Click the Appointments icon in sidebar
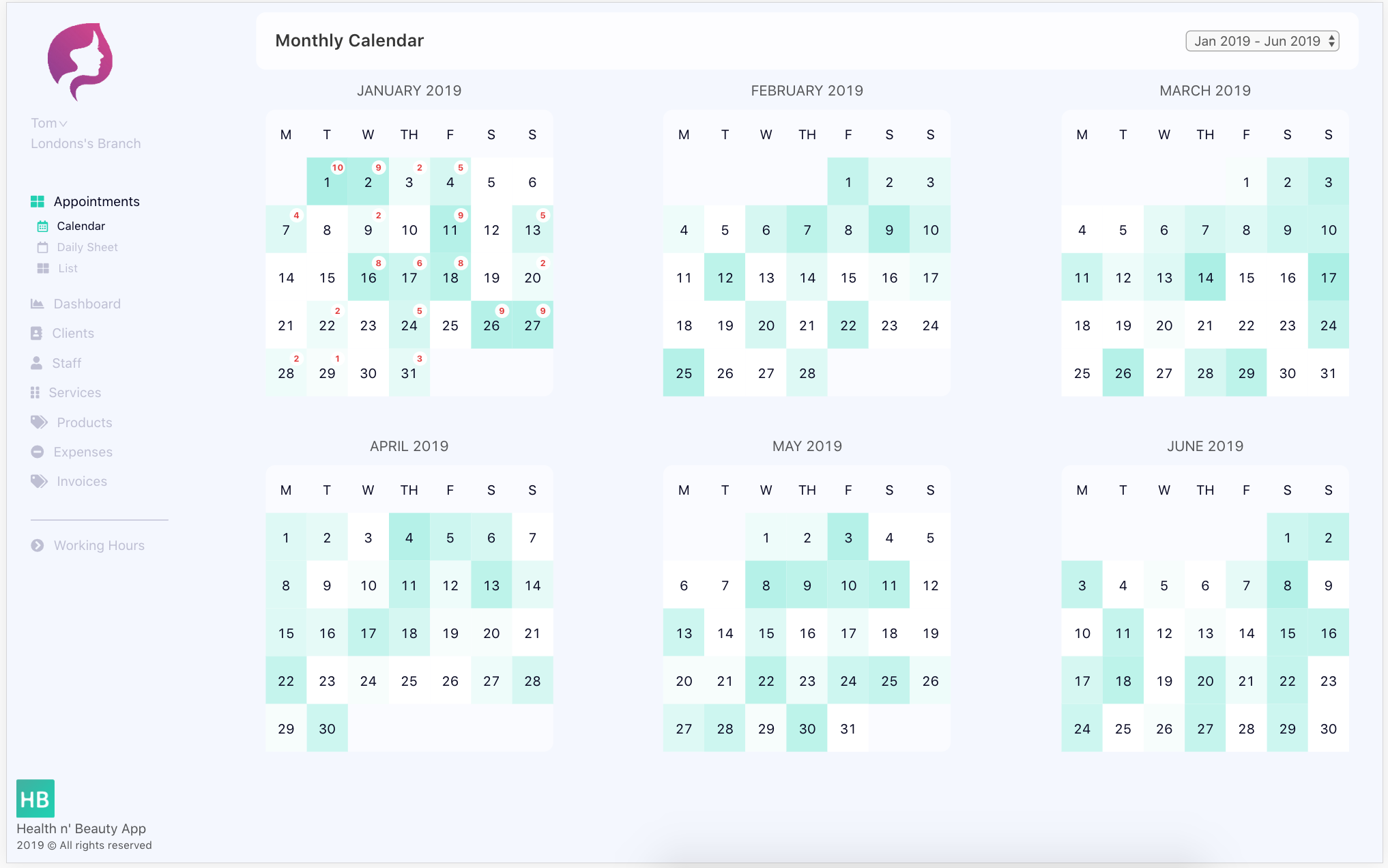The width and height of the screenshot is (1388, 868). click(x=36, y=200)
